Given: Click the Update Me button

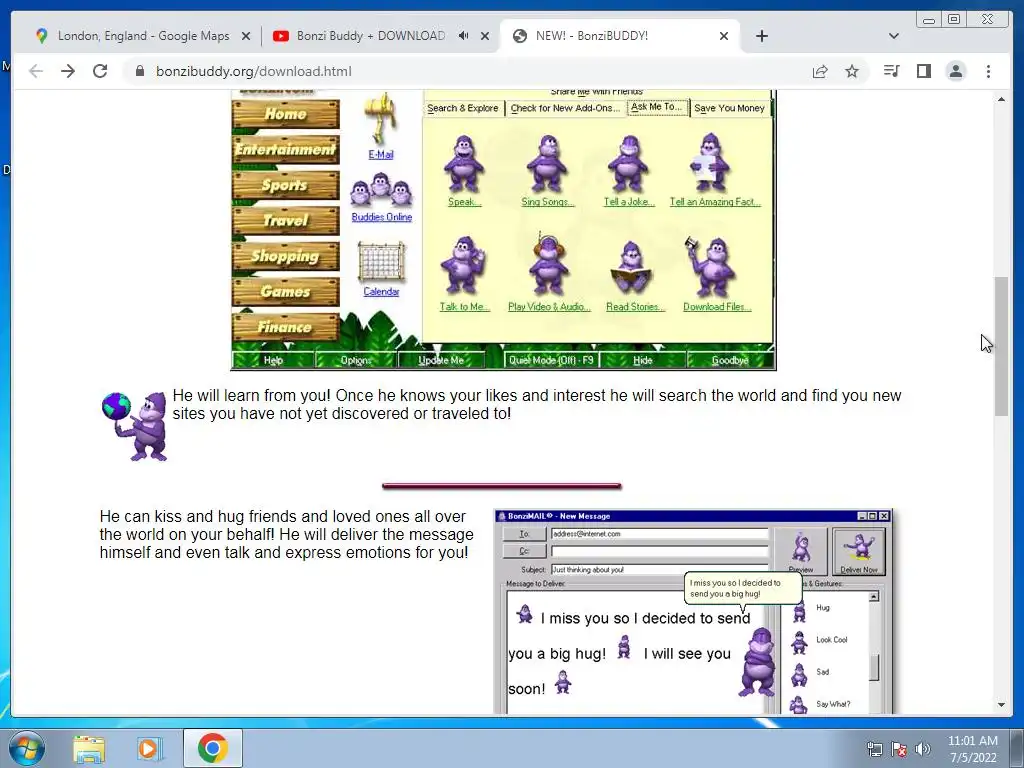Looking at the screenshot, I should pos(441,360).
